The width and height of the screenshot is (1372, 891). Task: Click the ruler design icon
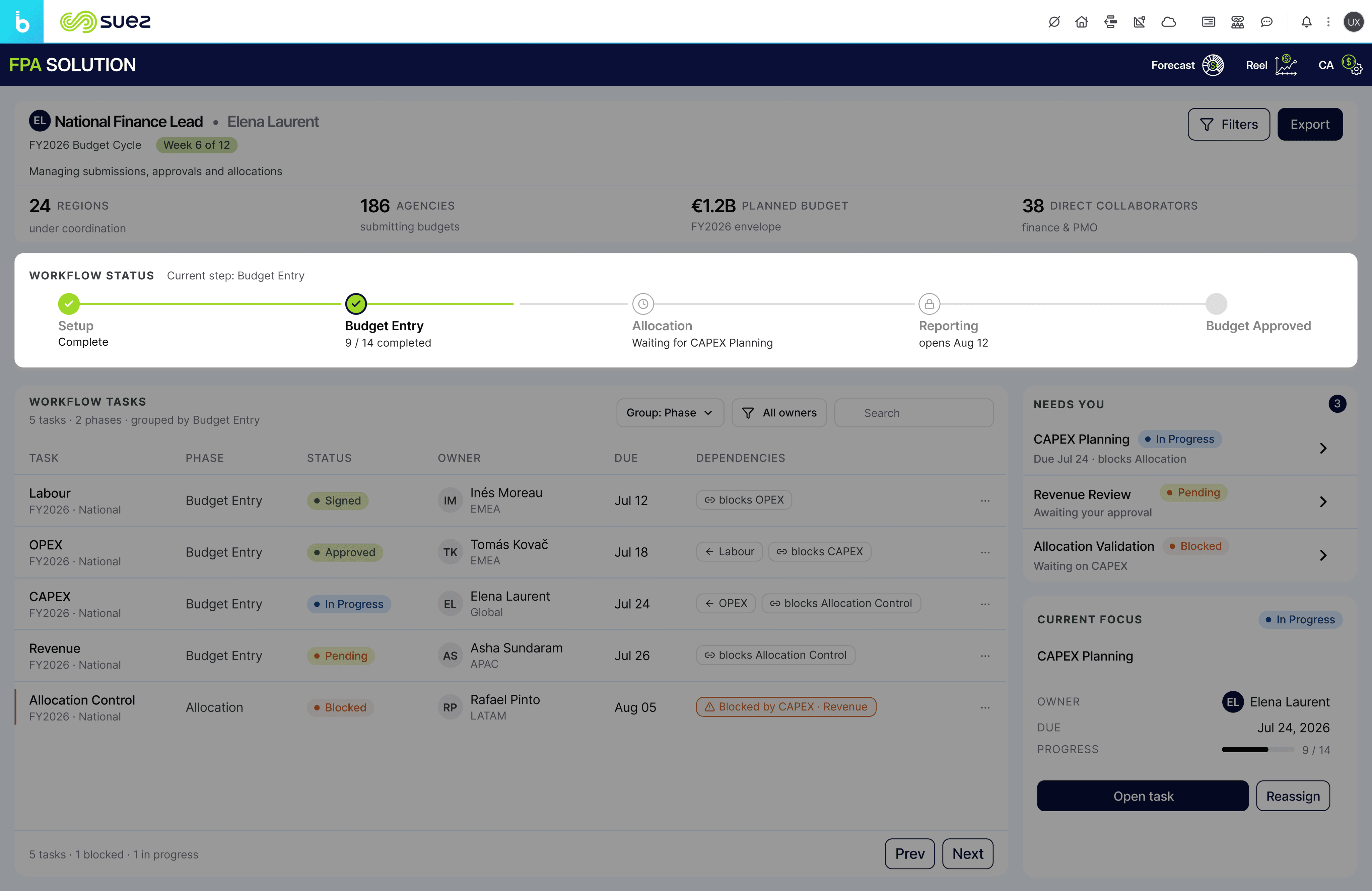(x=1139, y=22)
